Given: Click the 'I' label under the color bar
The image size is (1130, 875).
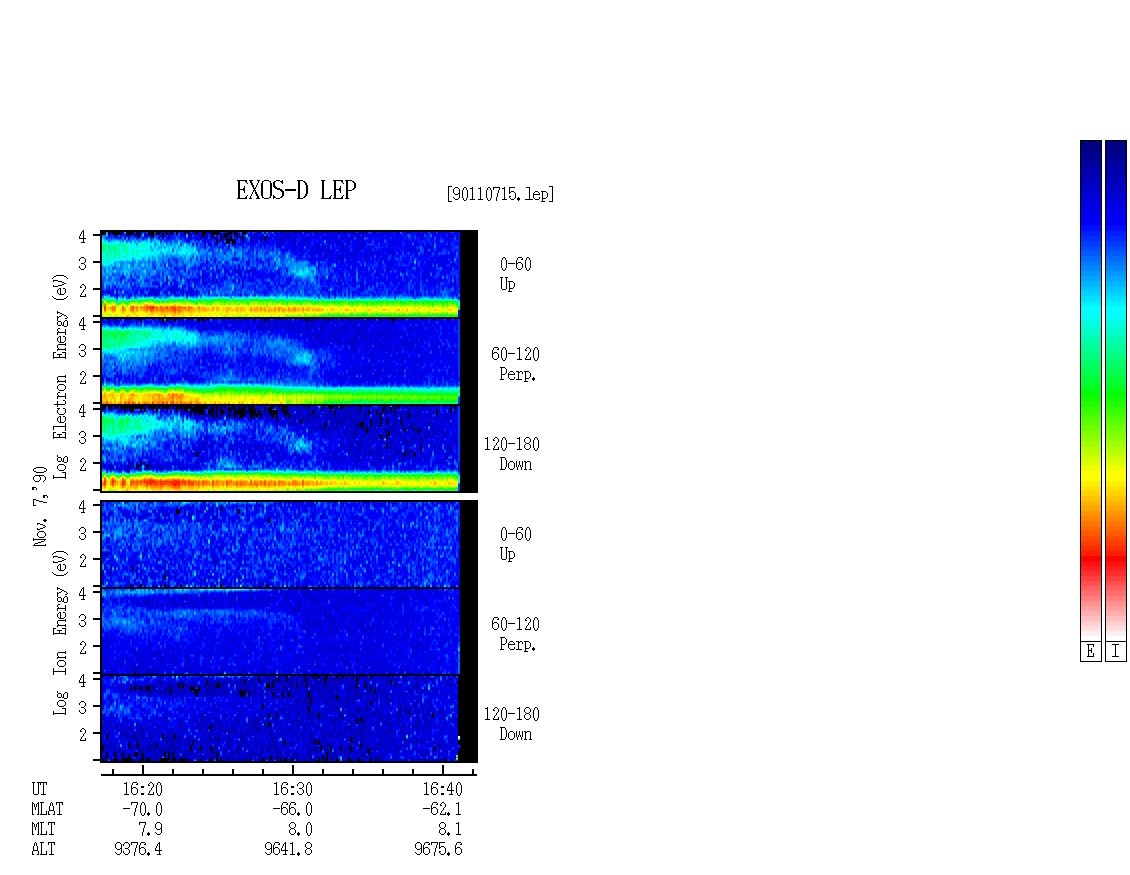Looking at the screenshot, I should (1116, 651).
